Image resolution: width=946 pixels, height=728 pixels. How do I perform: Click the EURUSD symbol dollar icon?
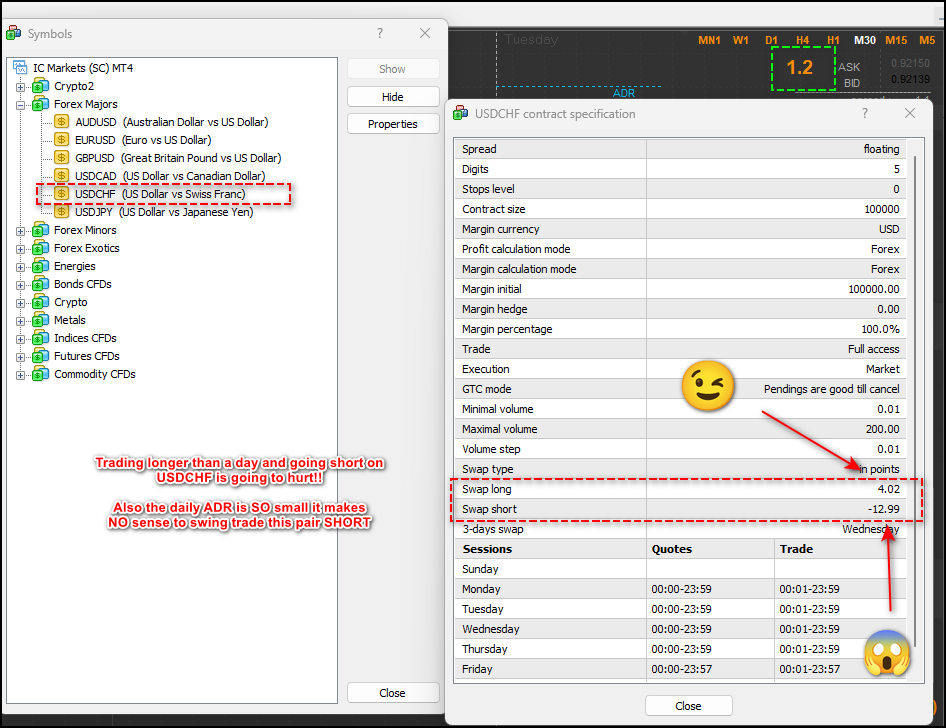(x=62, y=140)
